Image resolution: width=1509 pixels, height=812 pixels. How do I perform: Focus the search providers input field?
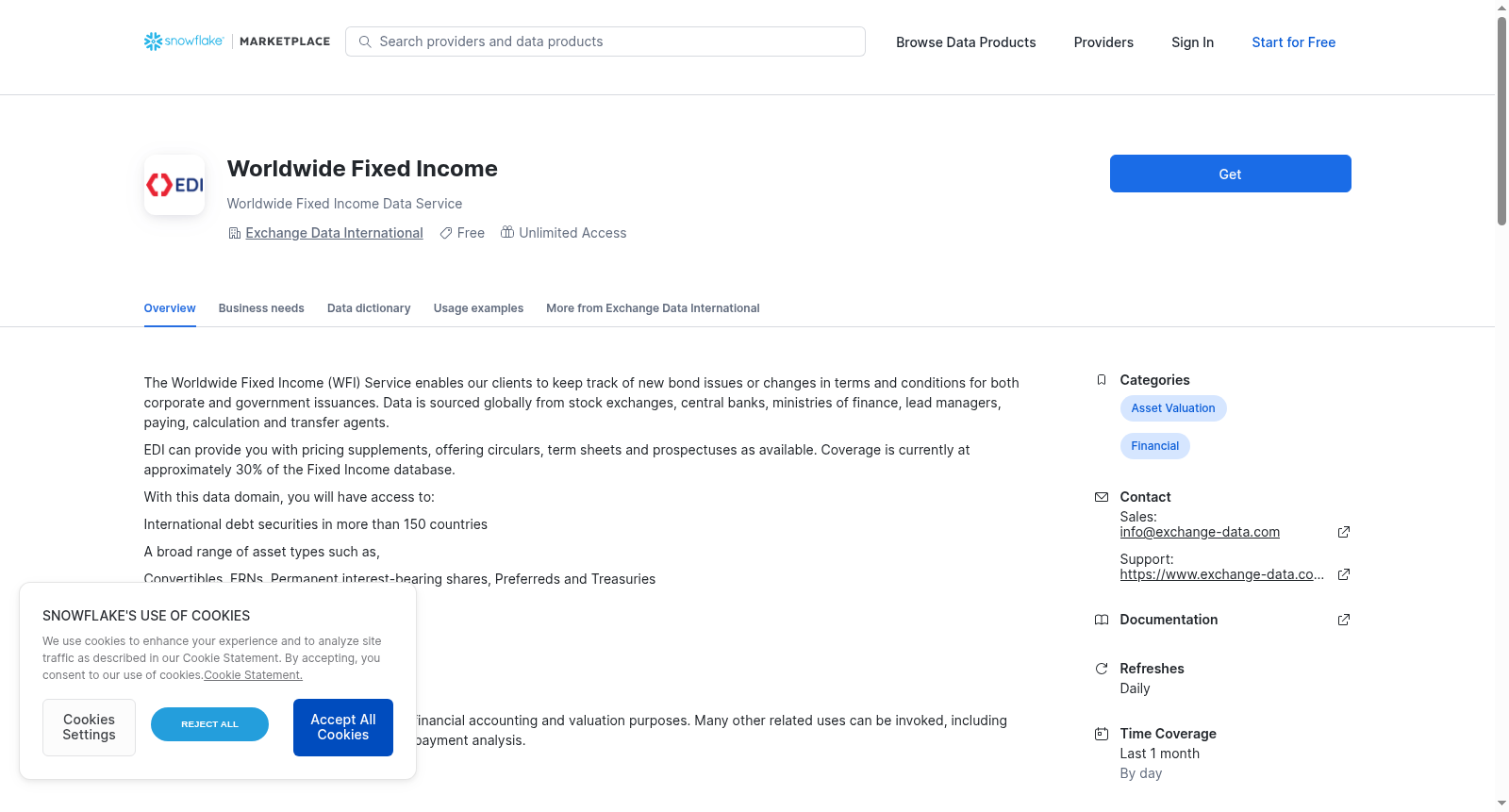[x=605, y=41]
